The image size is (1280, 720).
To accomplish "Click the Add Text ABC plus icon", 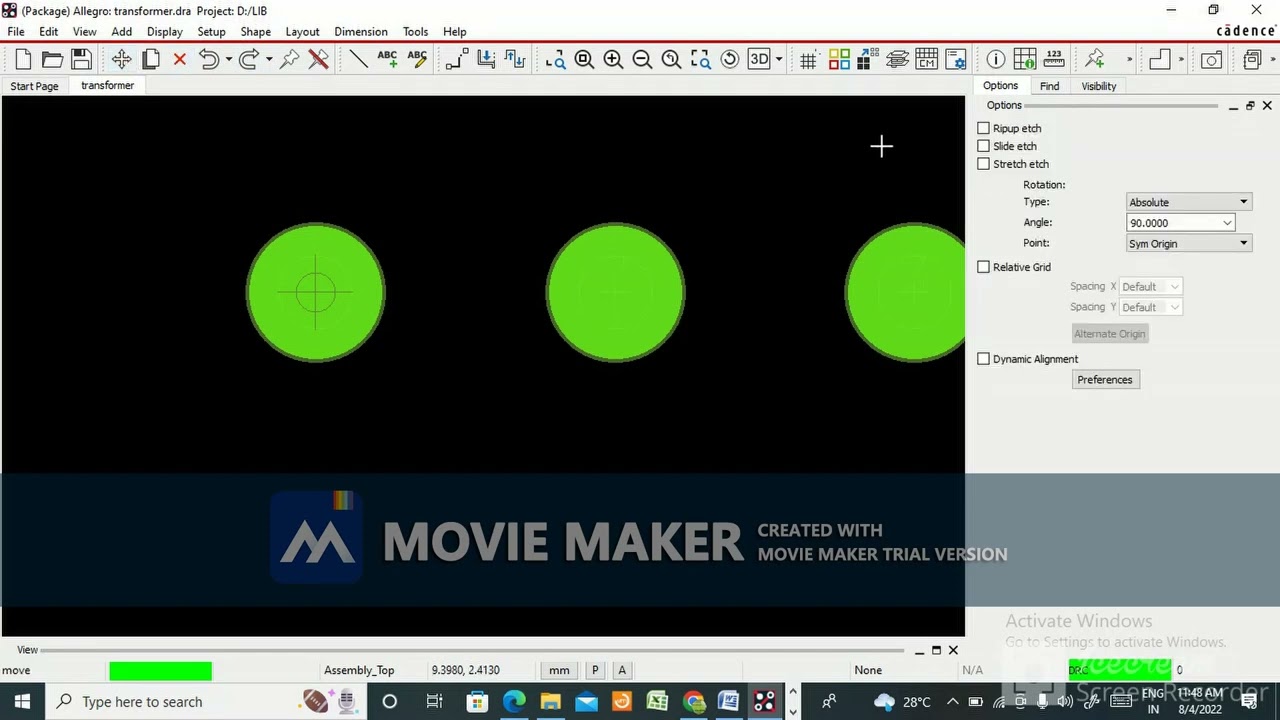I will [387, 60].
